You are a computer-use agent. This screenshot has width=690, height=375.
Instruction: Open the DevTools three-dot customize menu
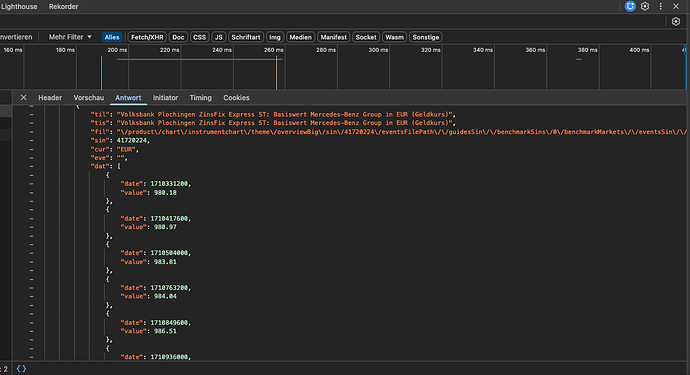point(660,6)
